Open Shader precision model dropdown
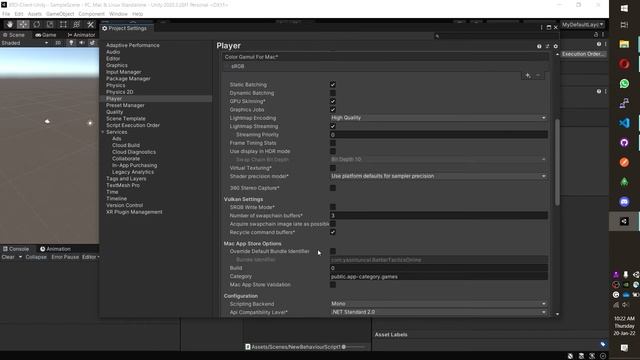640x360 pixels. pos(438,176)
